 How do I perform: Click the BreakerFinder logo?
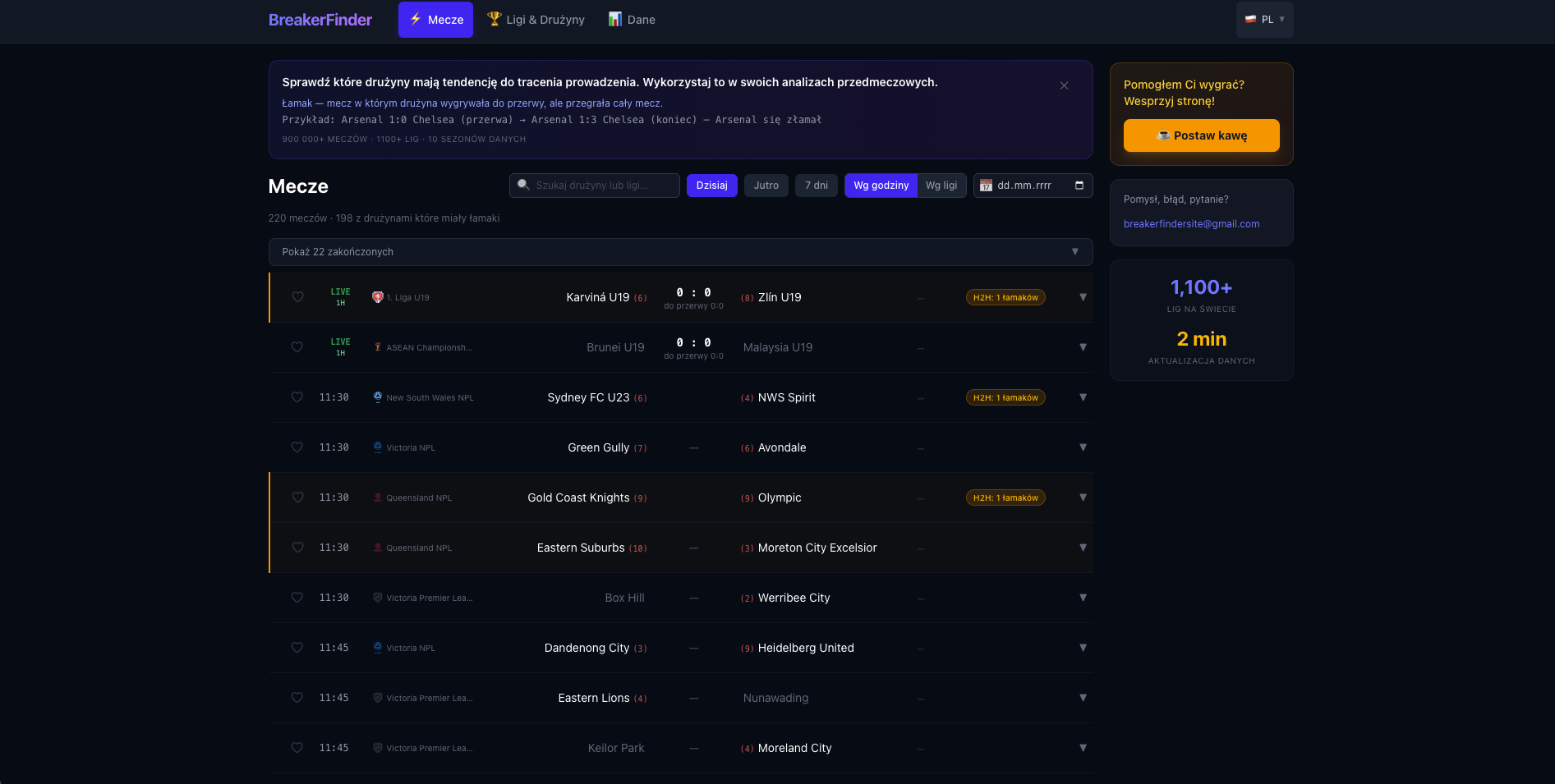click(x=320, y=20)
